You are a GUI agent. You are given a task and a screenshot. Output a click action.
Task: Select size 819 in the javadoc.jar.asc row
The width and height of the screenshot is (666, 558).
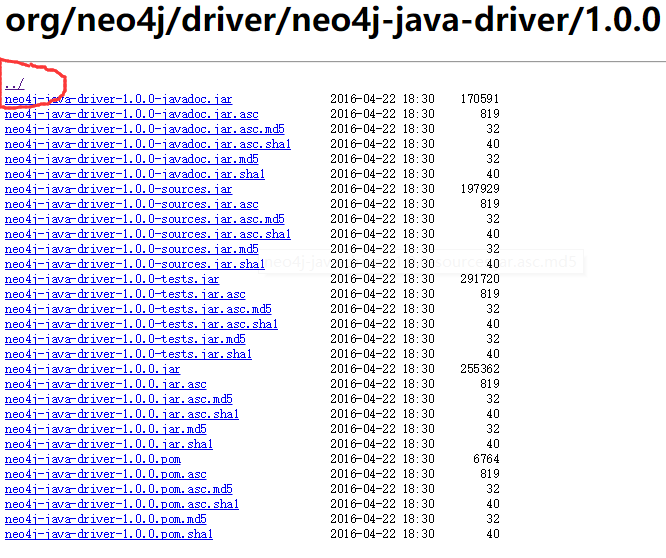tap(490, 114)
